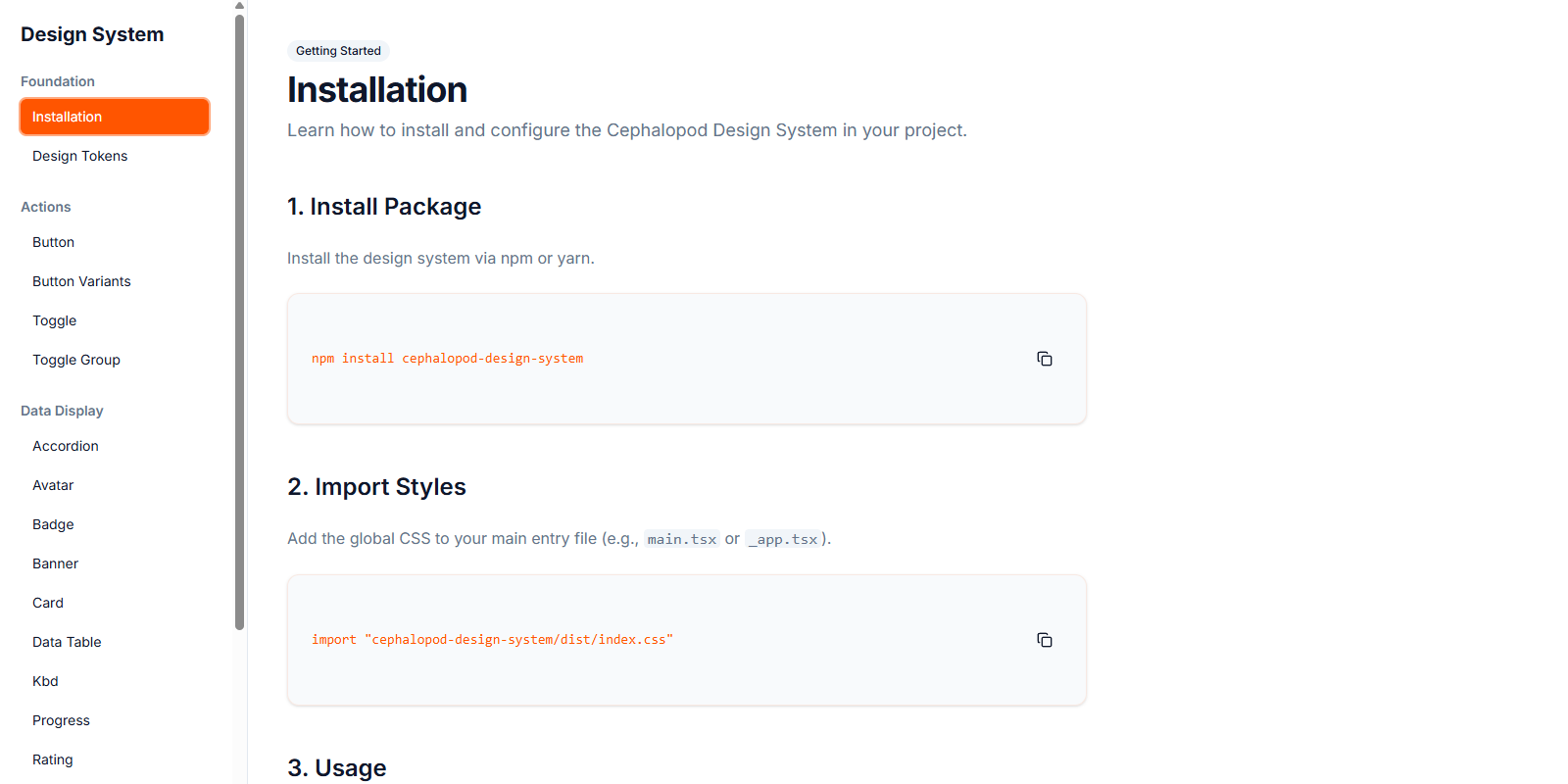Click the '3. Usage' heading
1568x784 pixels.
coord(336,768)
